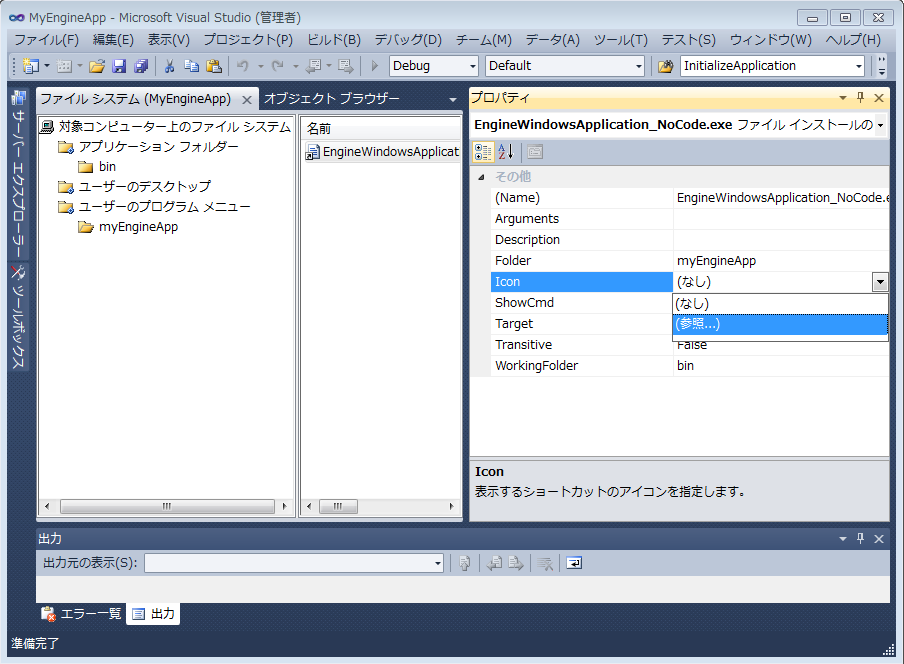The width and height of the screenshot is (904, 664).
Task: Click Go to Next Message icon
Action: (516, 563)
